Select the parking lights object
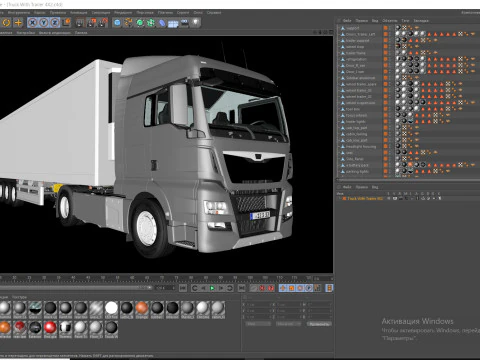 tap(357, 171)
